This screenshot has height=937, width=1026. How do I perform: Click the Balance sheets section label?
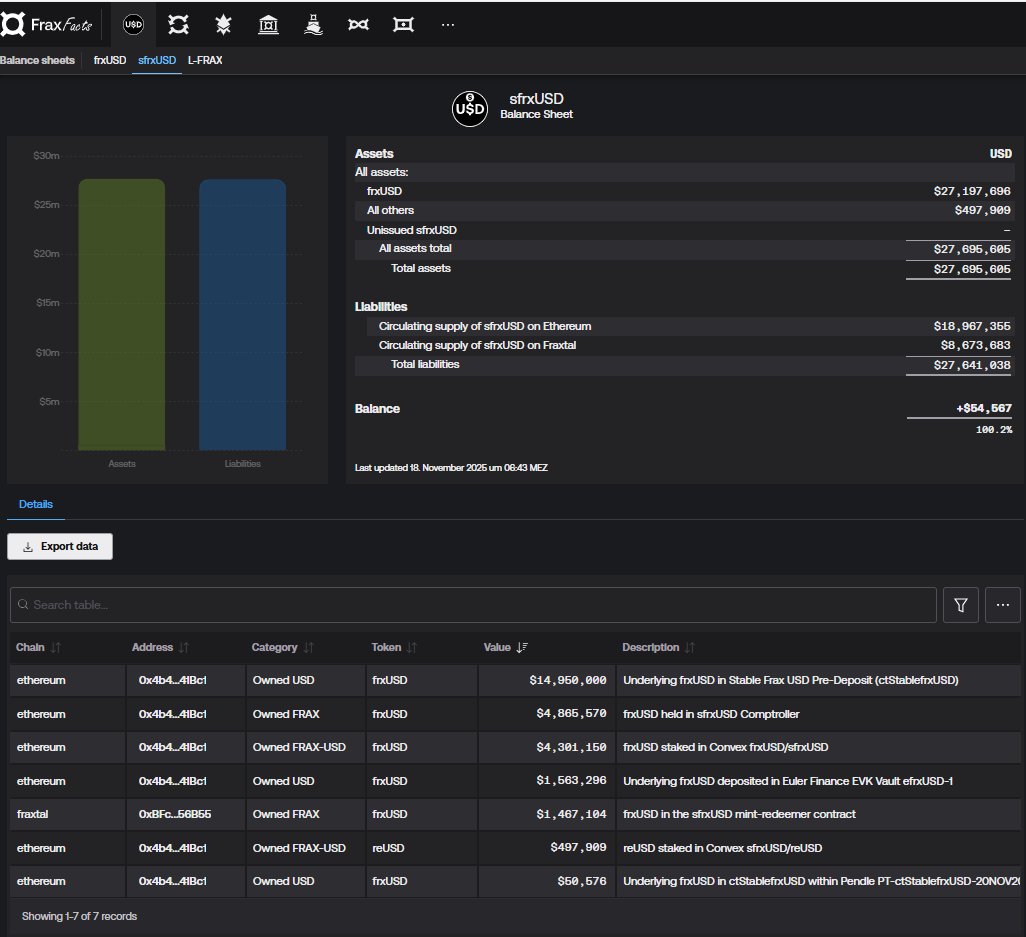pyautogui.click(x=37, y=60)
